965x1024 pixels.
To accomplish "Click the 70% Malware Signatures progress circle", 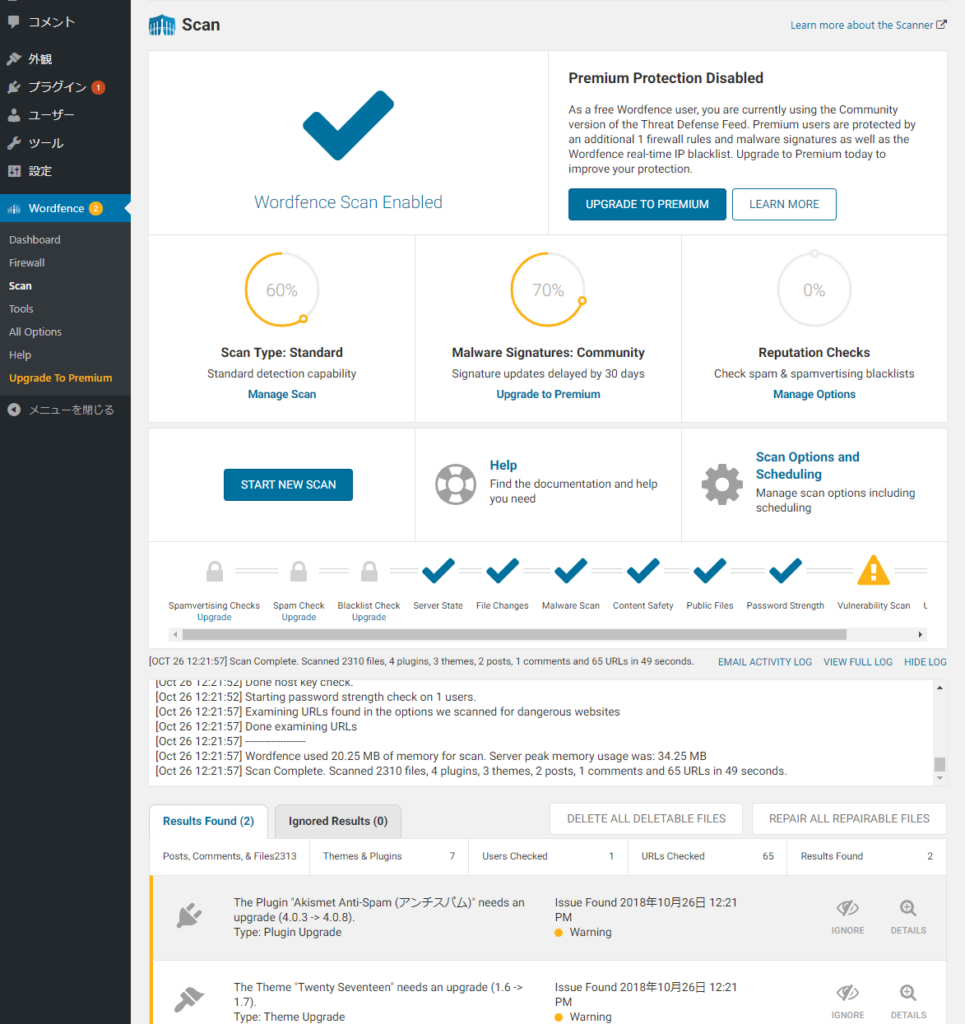I will 548,289.
